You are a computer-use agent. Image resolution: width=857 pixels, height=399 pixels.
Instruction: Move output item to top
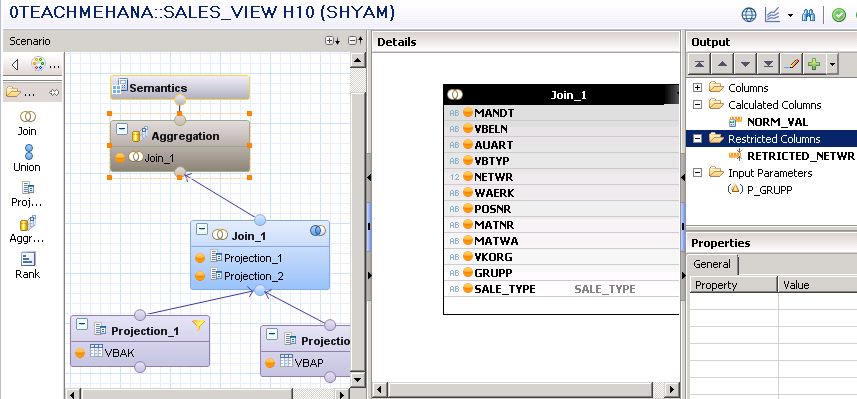[x=699, y=64]
